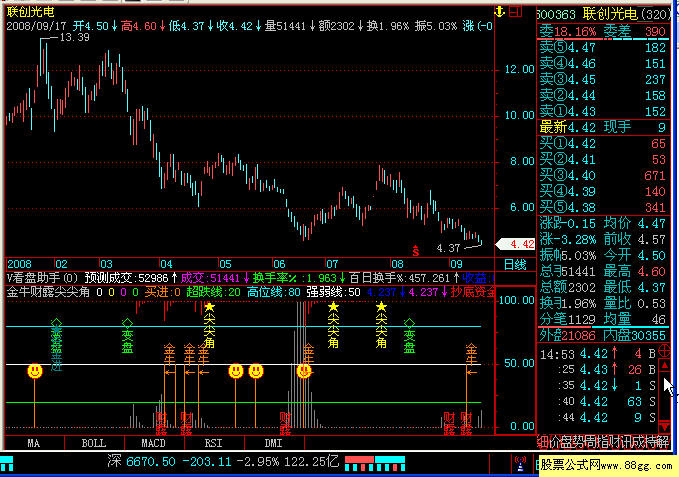Viewport: 679px width, 477px height.
Task: Click the 尖尖角 star marker nearest the 08 label
Action: pyautogui.click(x=381, y=326)
